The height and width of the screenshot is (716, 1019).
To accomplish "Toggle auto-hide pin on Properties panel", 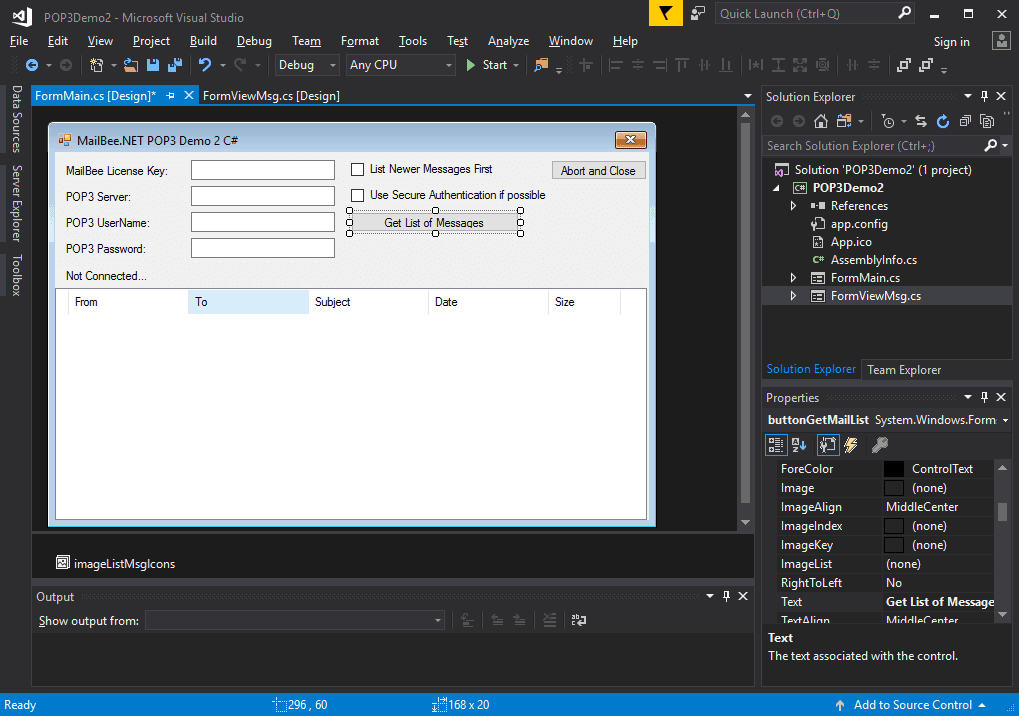I will pos(985,397).
